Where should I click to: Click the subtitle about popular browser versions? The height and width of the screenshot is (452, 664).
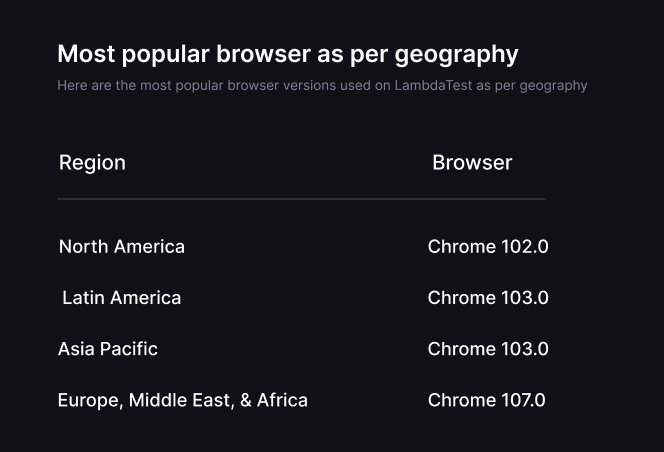[322, 86]
